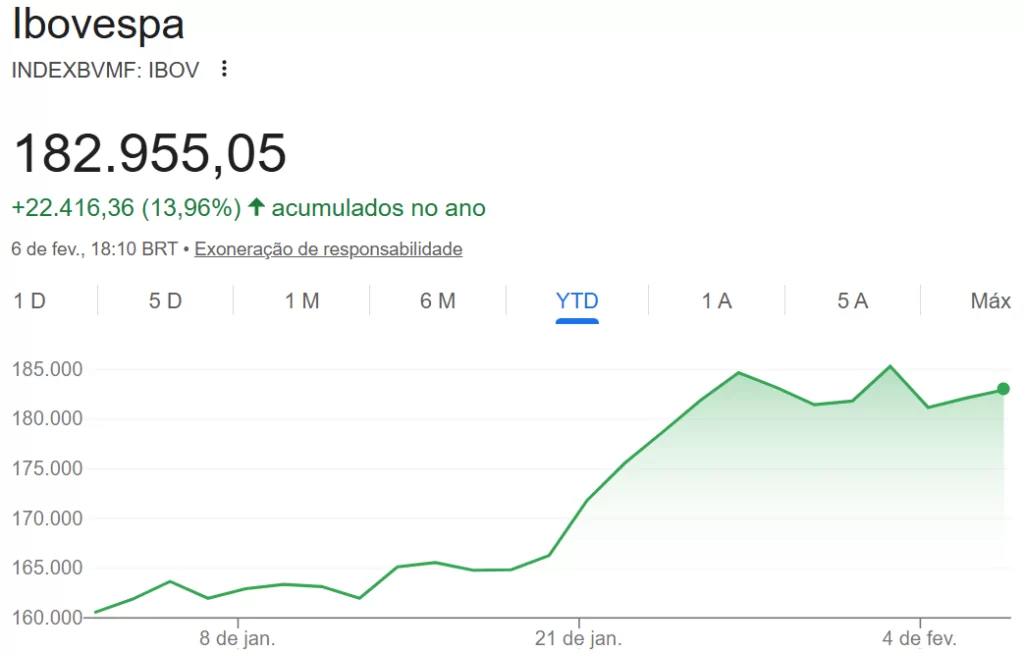Click the 4 de fev. axis date
Viewport: 1024px width, 654px height.
pos(920,637)
